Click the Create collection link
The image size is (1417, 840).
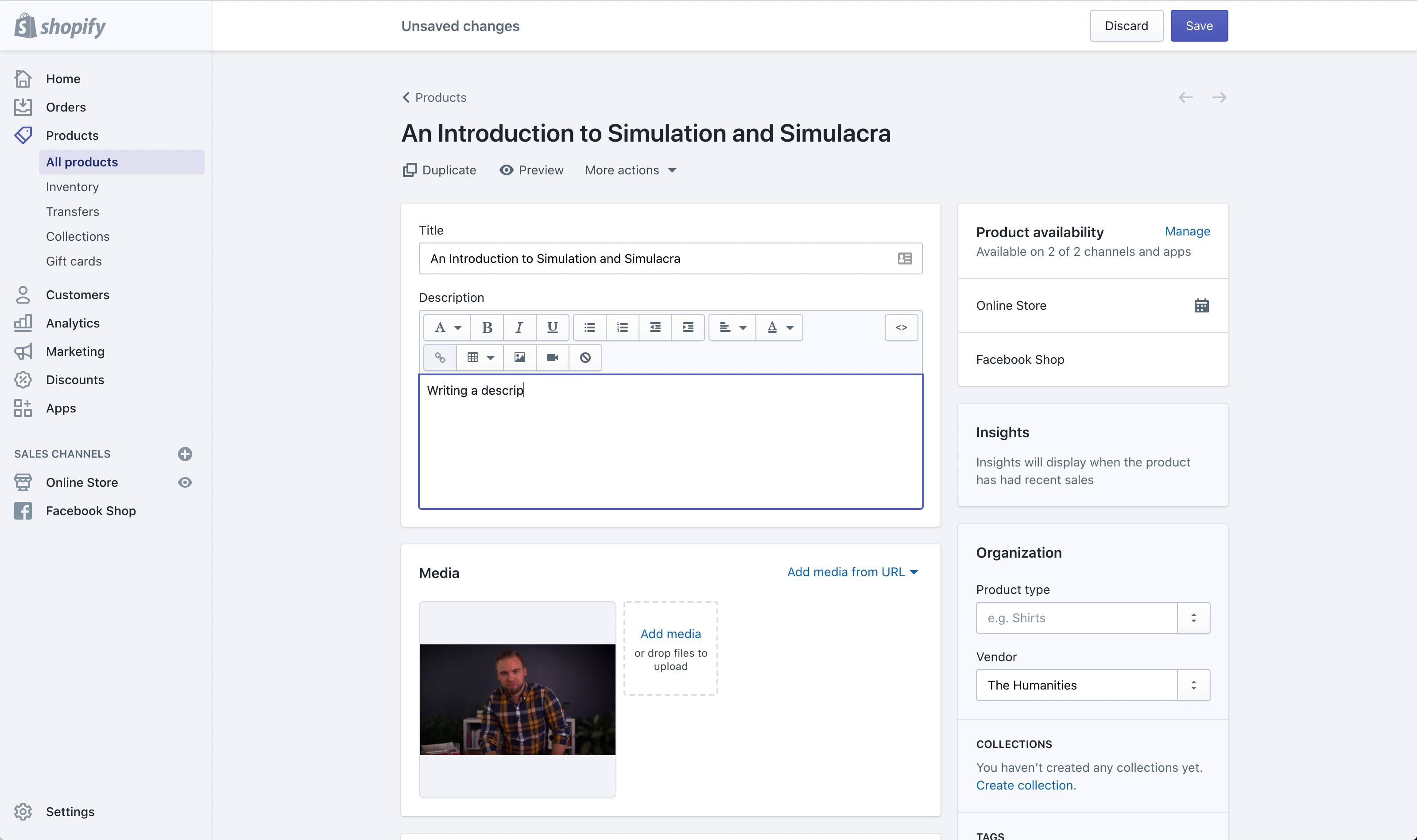1024,785
